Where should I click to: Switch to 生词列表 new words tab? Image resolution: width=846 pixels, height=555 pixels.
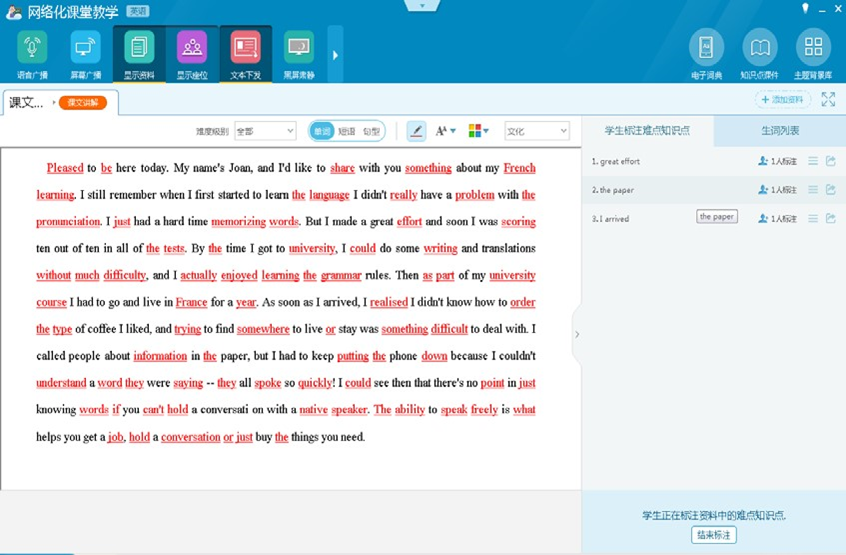780,131
